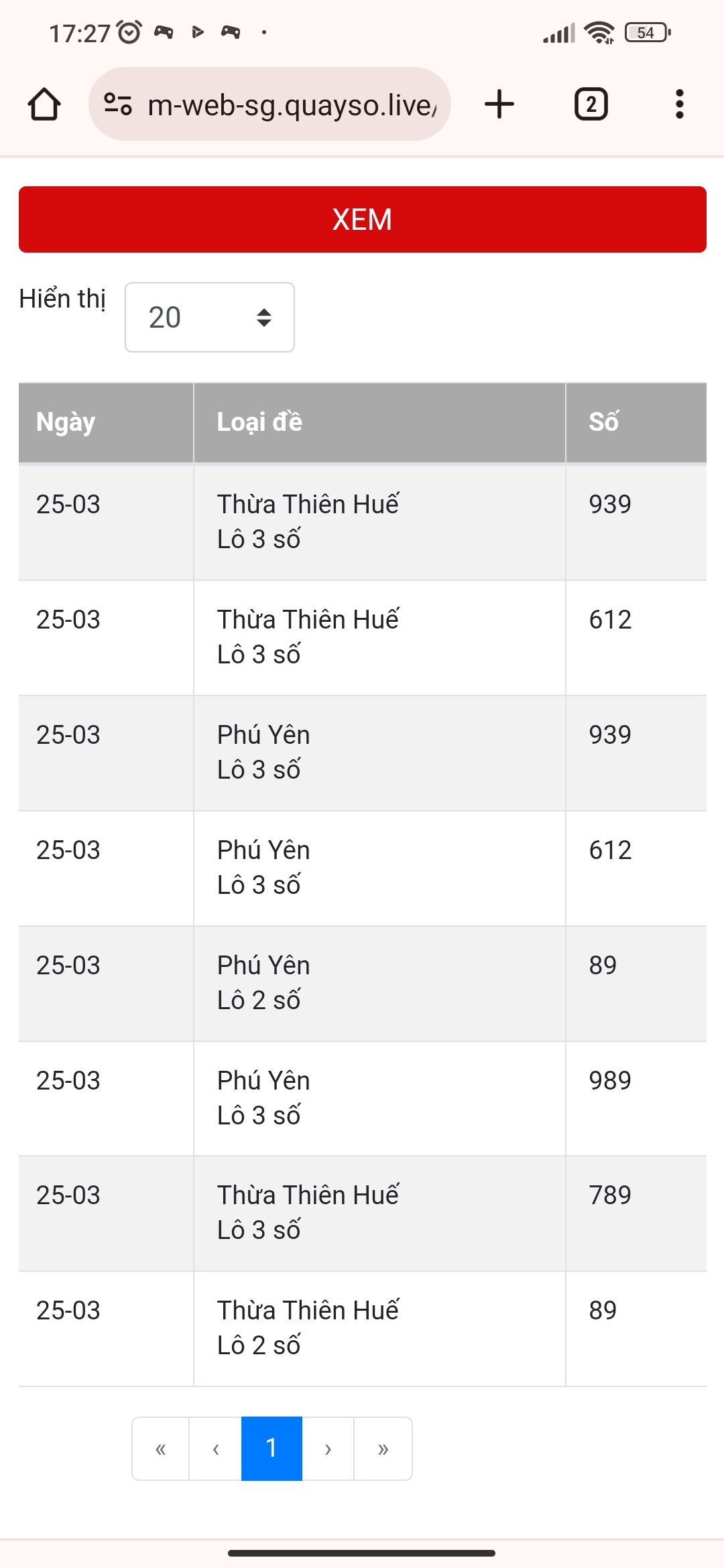Click the Loại đề column header
The image size is (724, 1568).
379,423
